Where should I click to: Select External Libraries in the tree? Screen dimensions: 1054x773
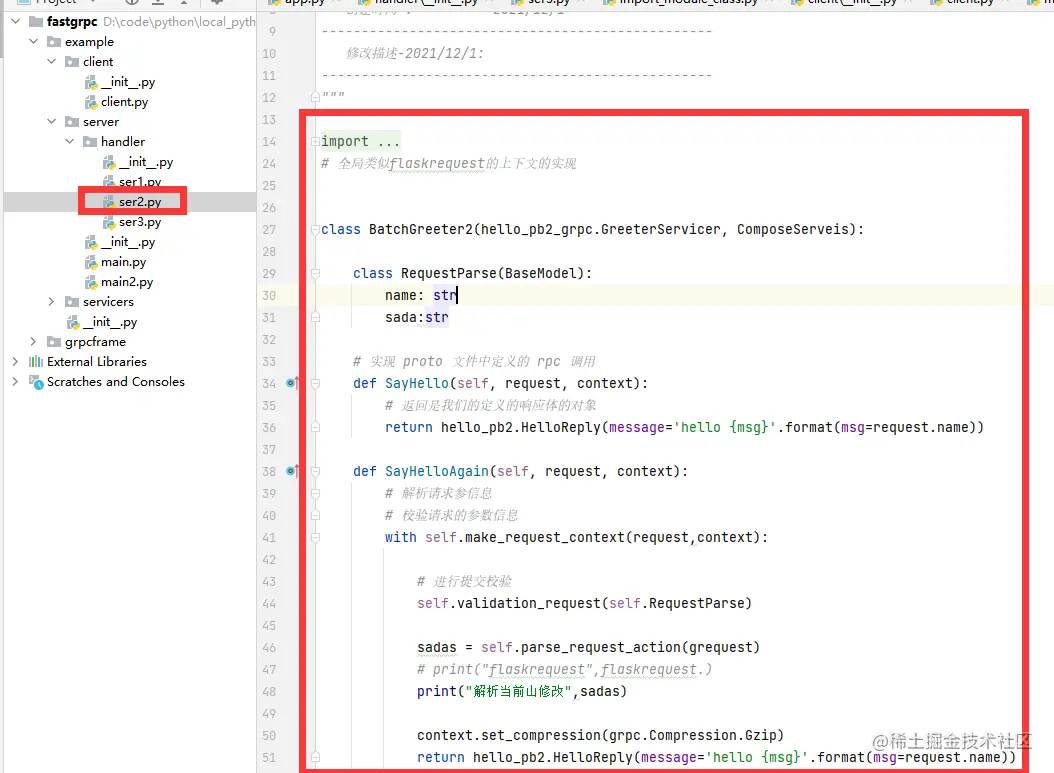coord(97,362)
